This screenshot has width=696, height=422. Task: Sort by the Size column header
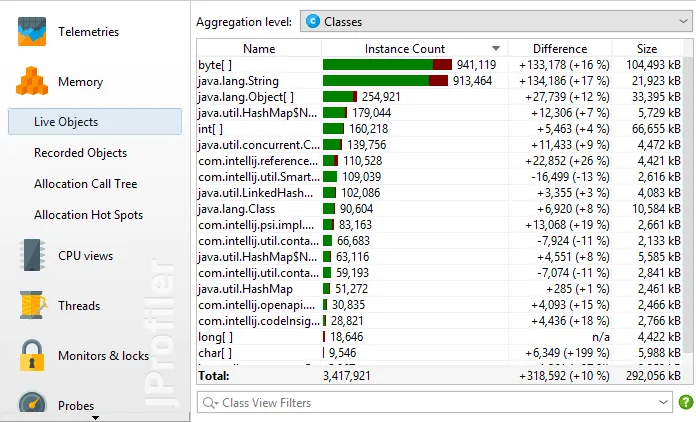click(647, 48)
